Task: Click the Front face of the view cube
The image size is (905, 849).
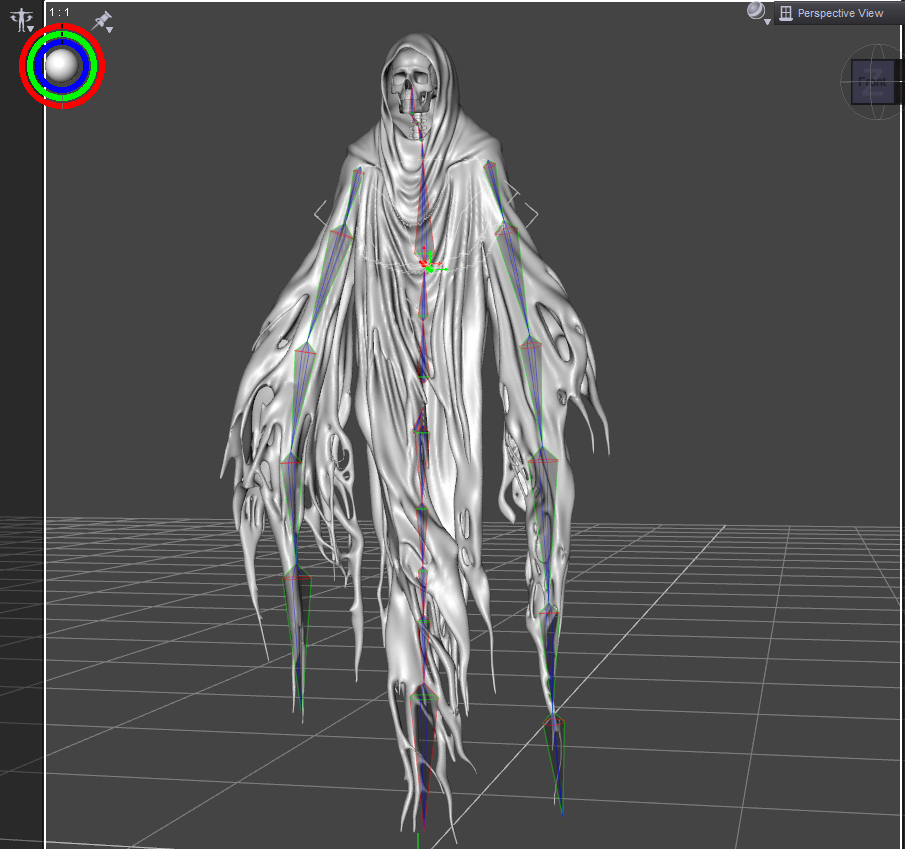Action: pos(872,83)
